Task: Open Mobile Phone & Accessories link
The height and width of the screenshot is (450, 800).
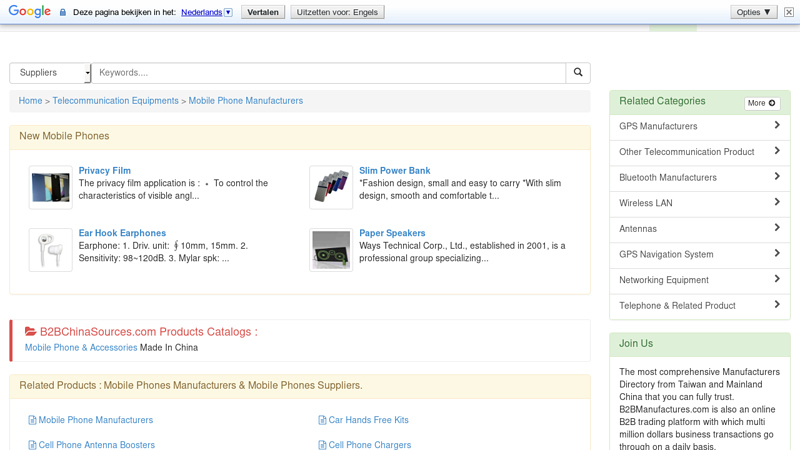Action: (81, 347)
